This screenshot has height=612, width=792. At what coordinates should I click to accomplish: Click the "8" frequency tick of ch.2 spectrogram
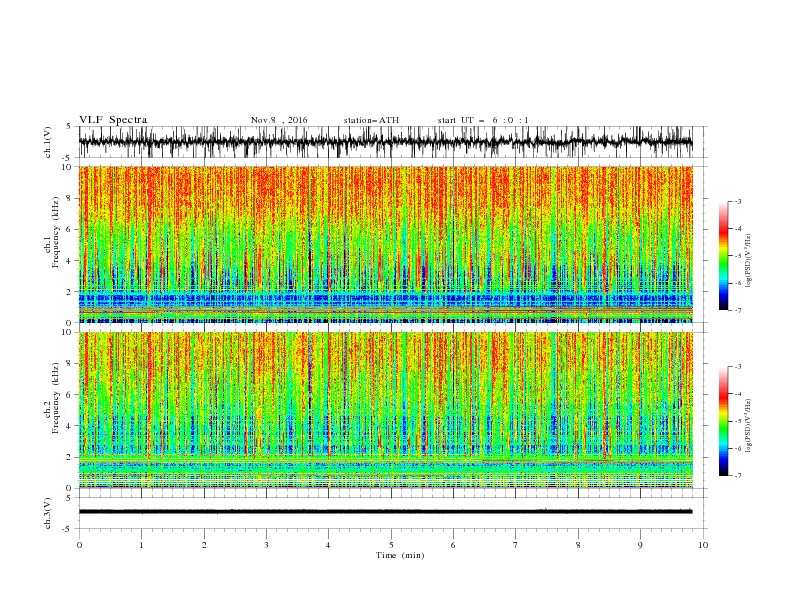(69, 364)
